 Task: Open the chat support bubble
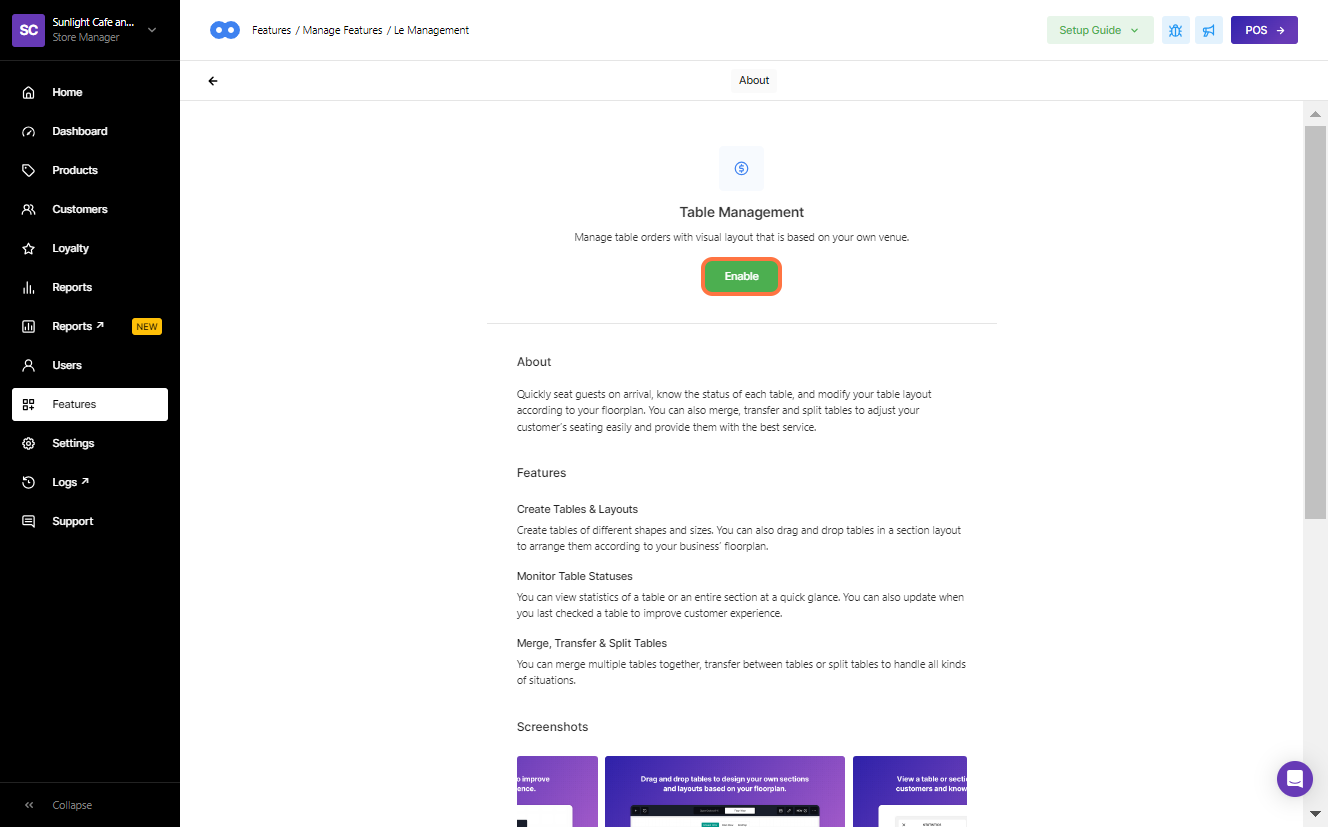coord(1294,779)
